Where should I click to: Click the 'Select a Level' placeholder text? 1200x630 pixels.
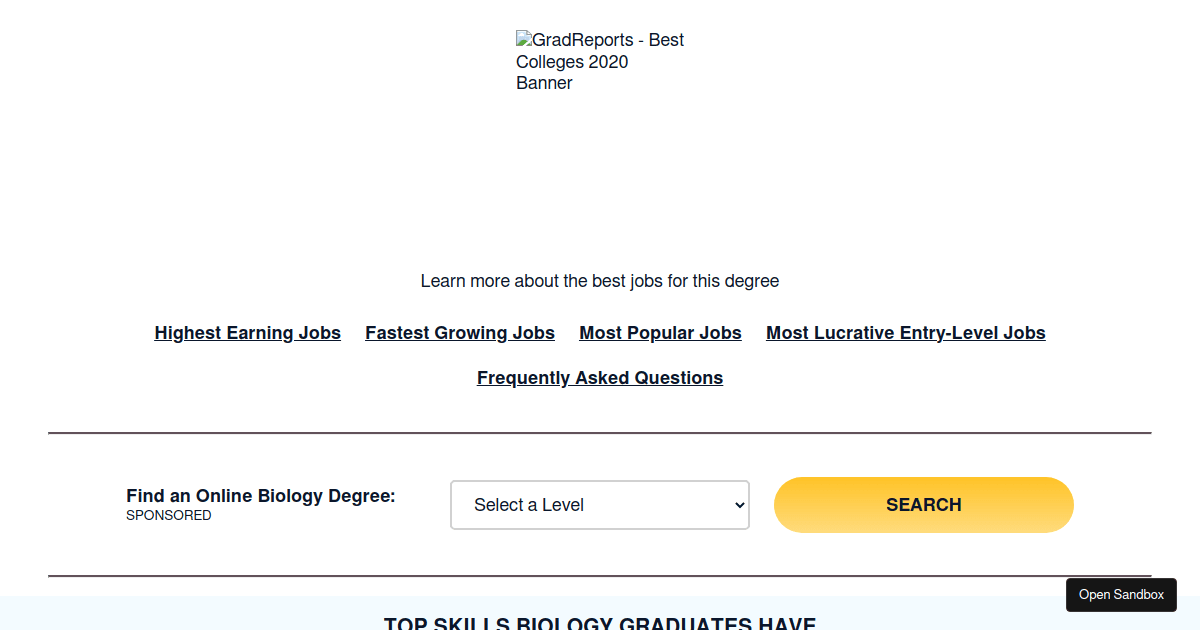click(x=529, y=505)
